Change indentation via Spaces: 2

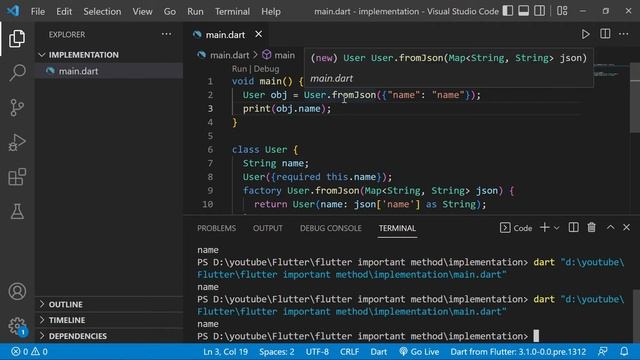[x=277, y=351]
